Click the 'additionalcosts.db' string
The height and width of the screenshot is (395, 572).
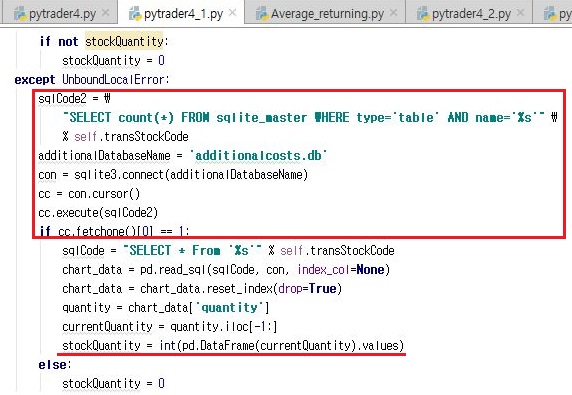[x=258, y=156]
